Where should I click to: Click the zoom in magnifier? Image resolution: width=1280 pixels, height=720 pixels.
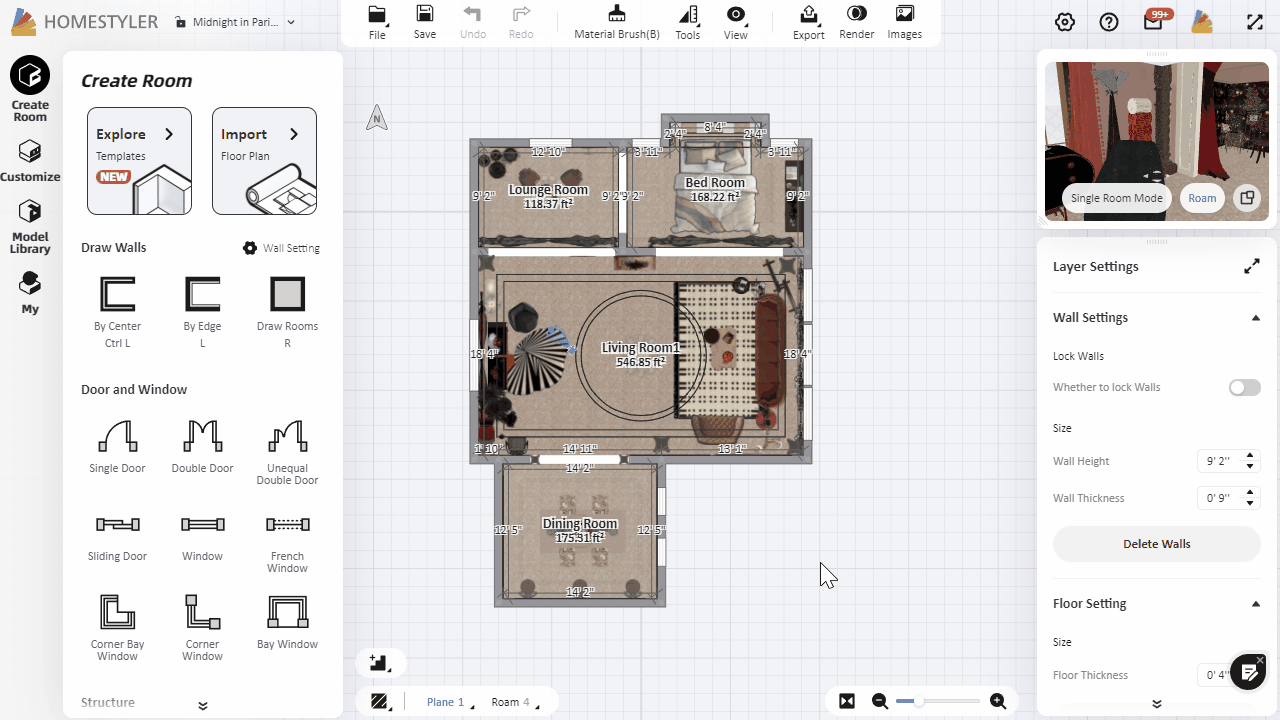[x=997, y=701]
